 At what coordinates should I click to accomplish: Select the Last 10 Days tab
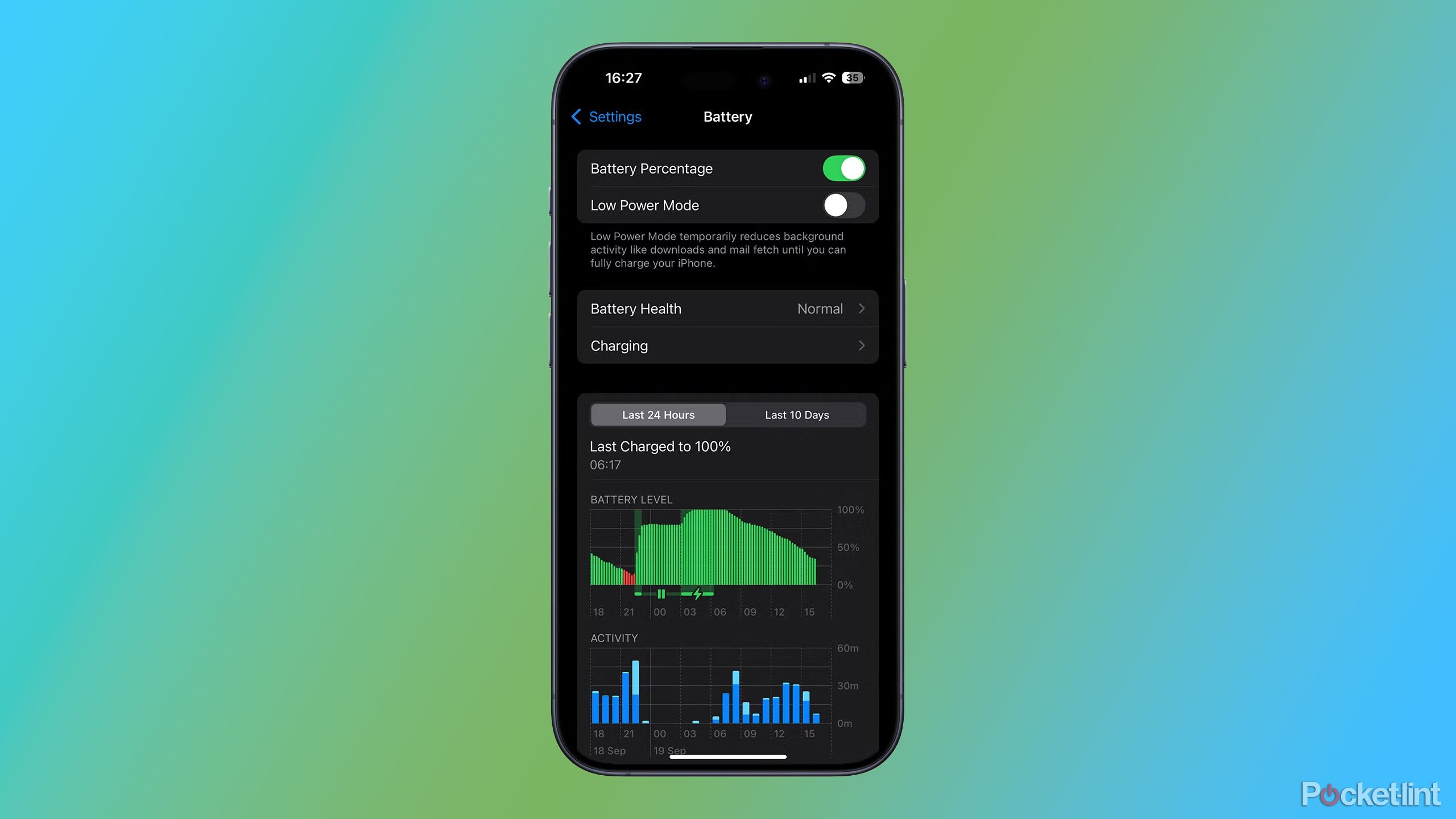tap(796, 414)
